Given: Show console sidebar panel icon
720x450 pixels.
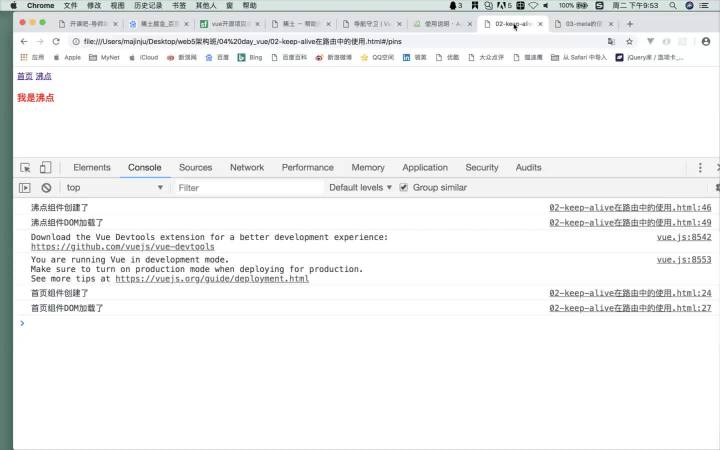Looking at the screenshot, I should point(25,187).
